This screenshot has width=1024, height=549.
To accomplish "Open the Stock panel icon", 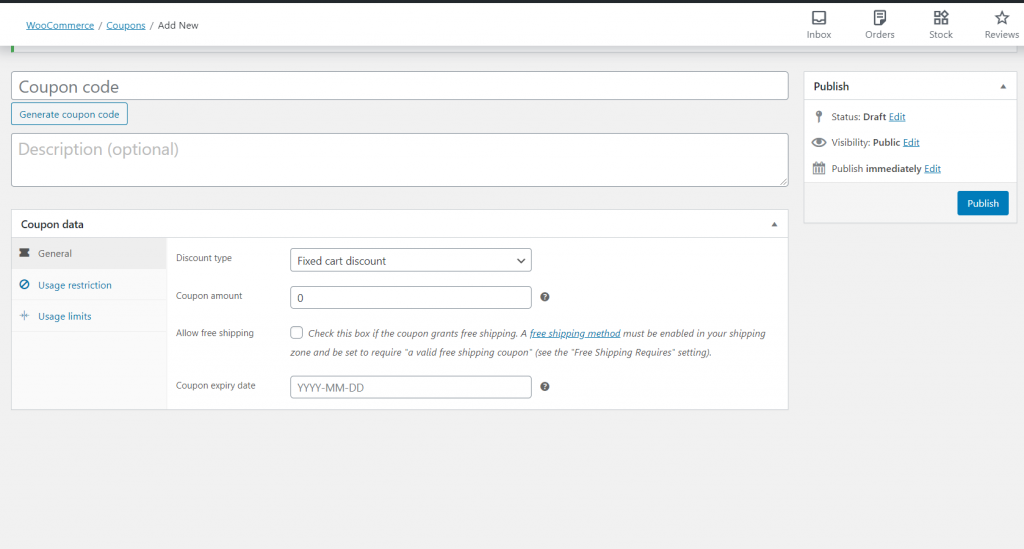I will tap(940, 18).
